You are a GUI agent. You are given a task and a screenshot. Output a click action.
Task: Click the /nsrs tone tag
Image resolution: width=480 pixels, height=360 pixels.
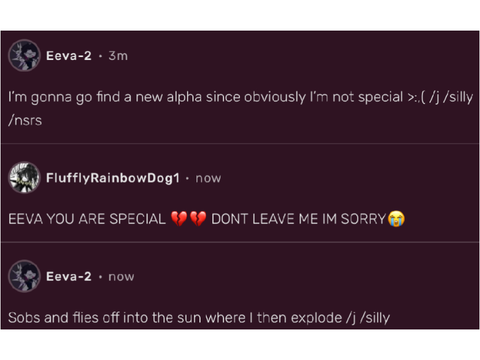click(25, 120)
